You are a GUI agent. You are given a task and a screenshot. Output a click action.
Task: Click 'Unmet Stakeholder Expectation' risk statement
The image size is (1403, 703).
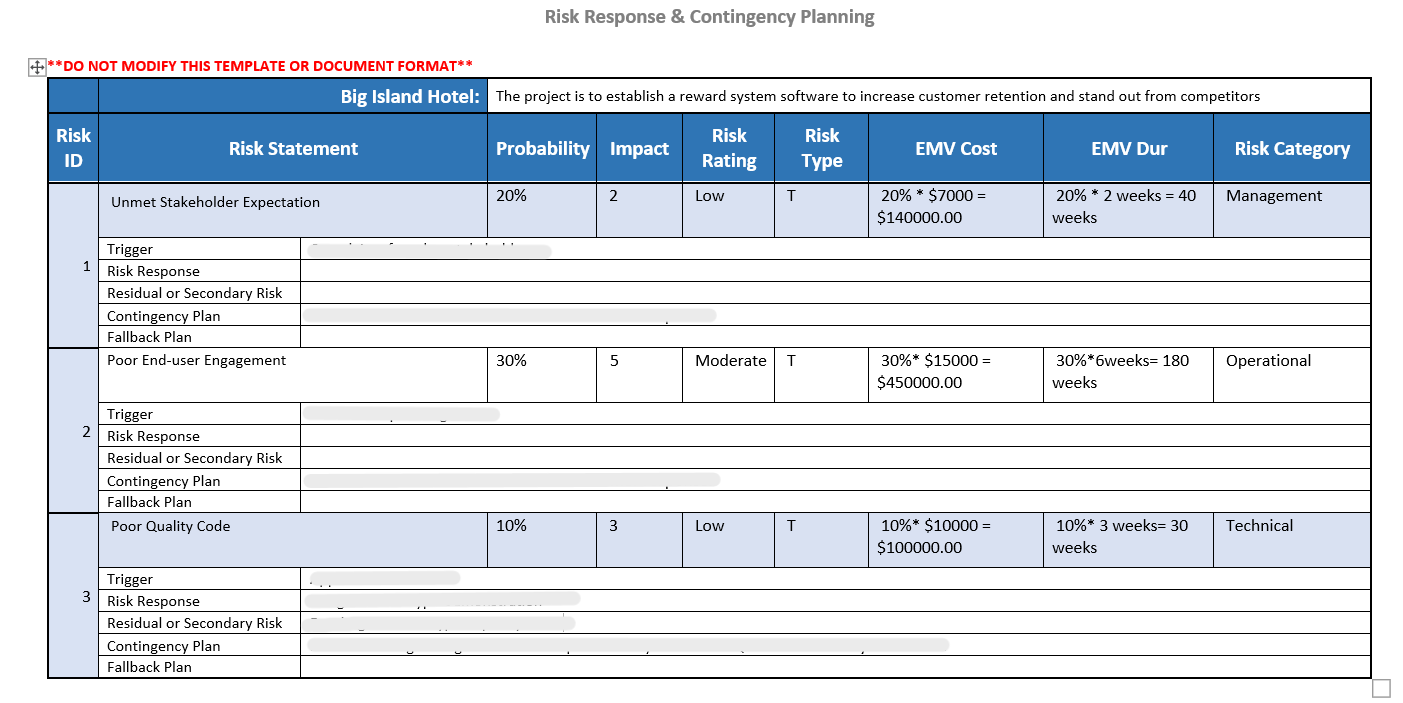(x=215, y=202)
